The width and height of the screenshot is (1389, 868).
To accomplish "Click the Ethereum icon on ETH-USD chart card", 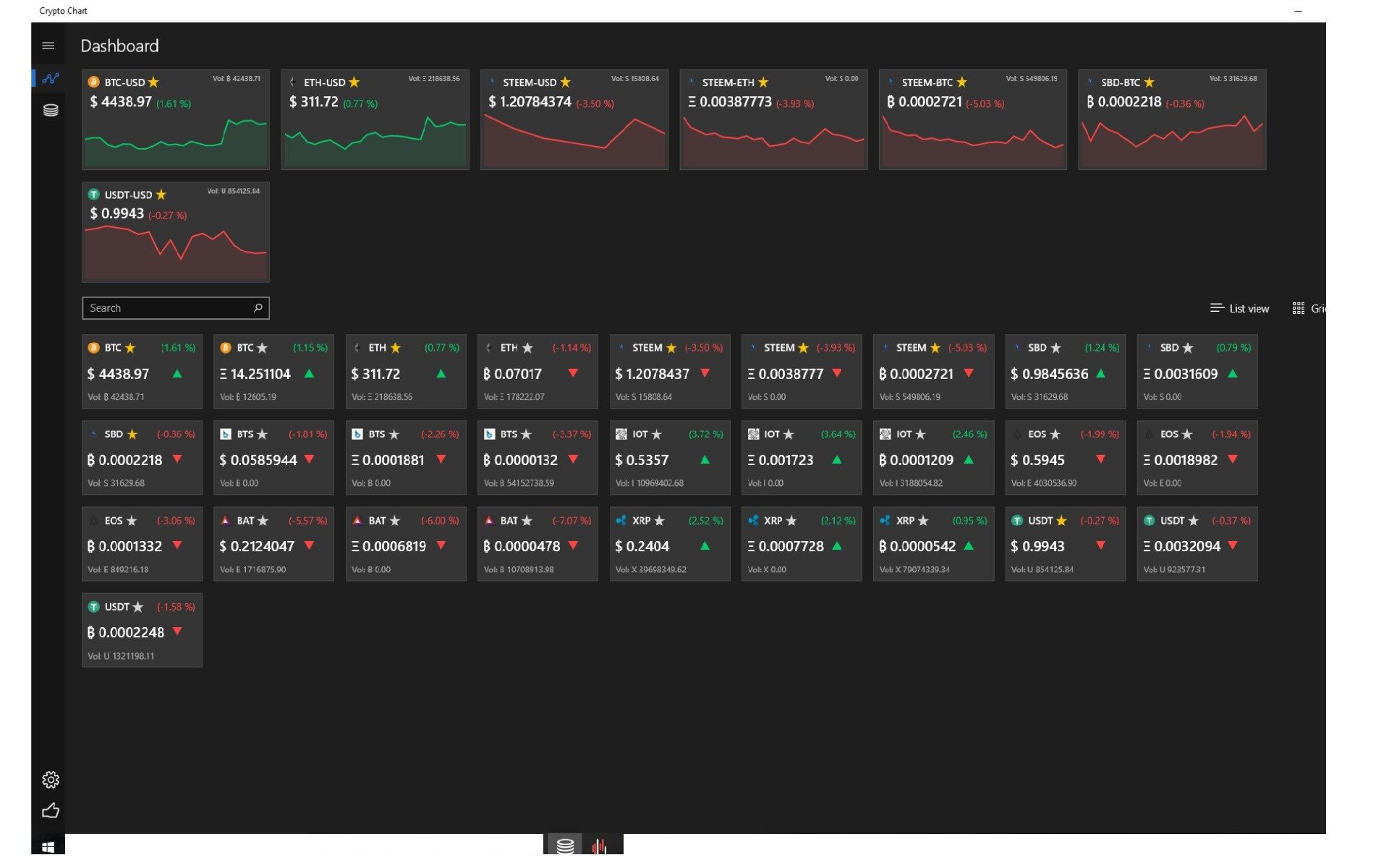I will (293, 82).
